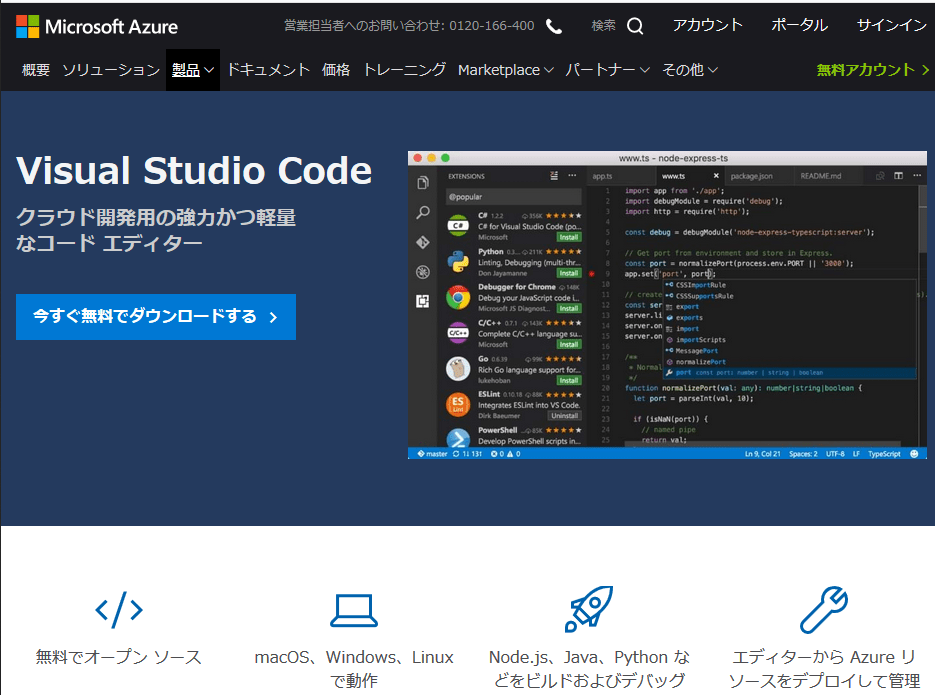Click the サインイン link

click(x=892, y=25)
